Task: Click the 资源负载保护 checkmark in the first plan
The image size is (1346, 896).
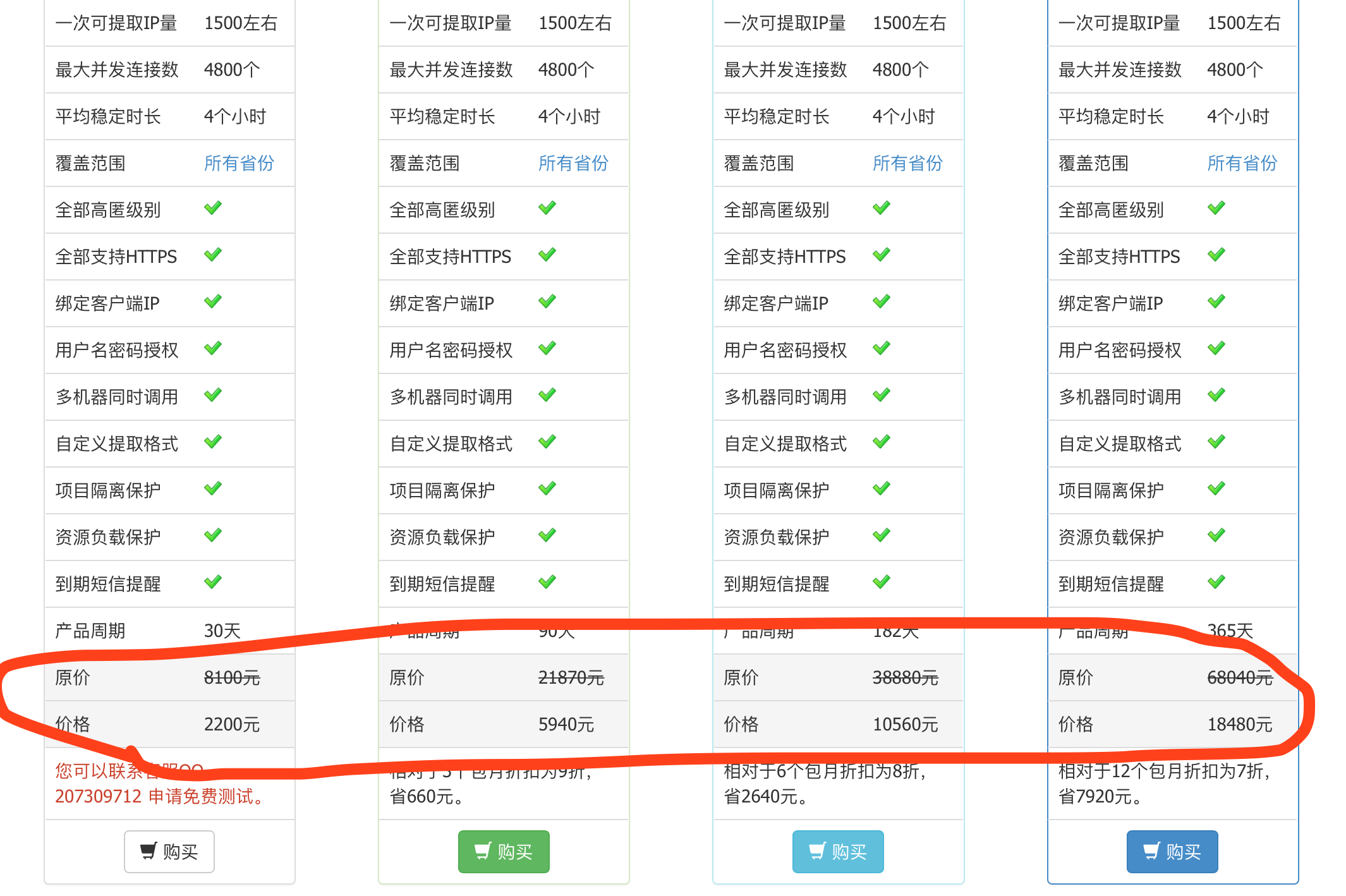Action: [213, 535]
